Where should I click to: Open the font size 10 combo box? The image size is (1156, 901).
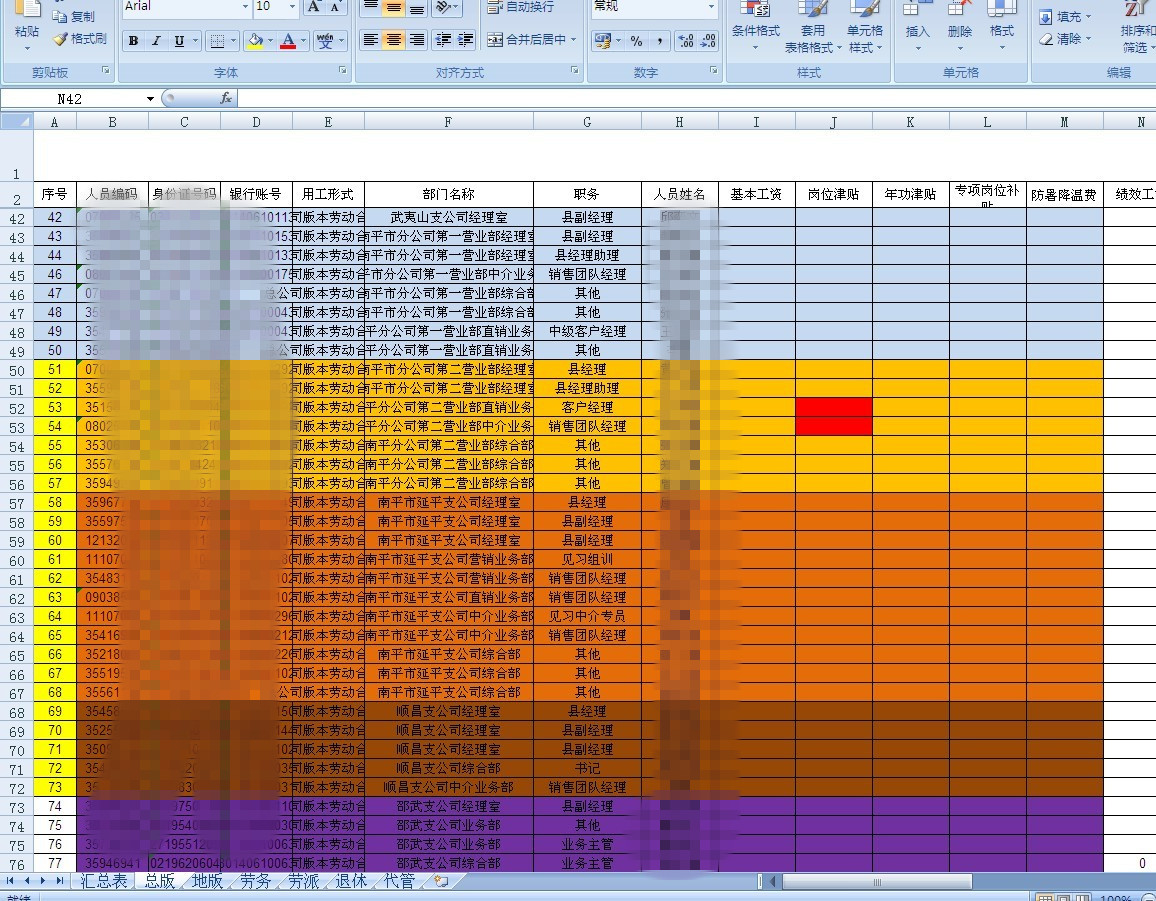pyautogui.click(x=276, y=7)
